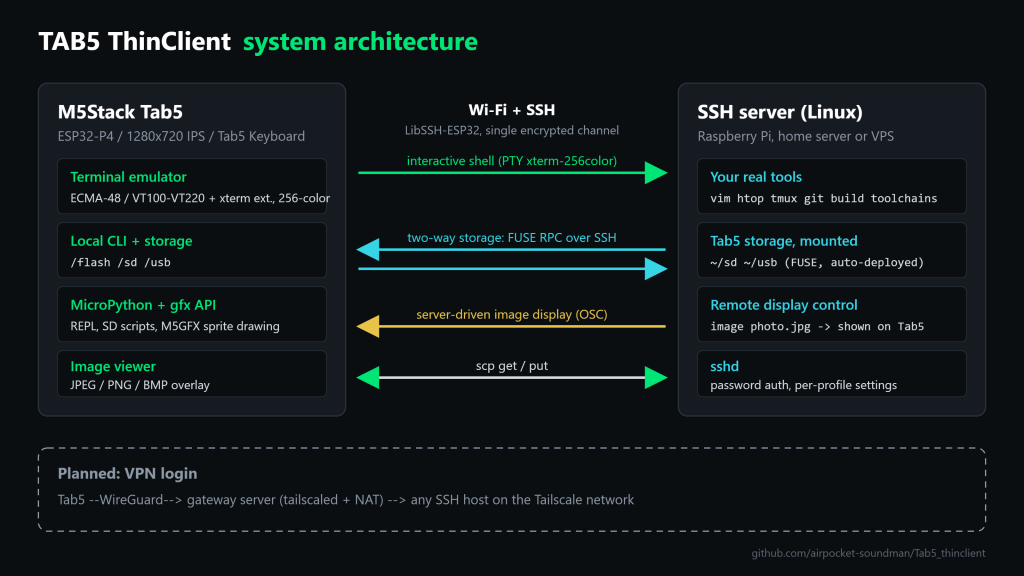Open the github.com/airpocket-soundman/Tab5_thinclient link

[868, 553]
